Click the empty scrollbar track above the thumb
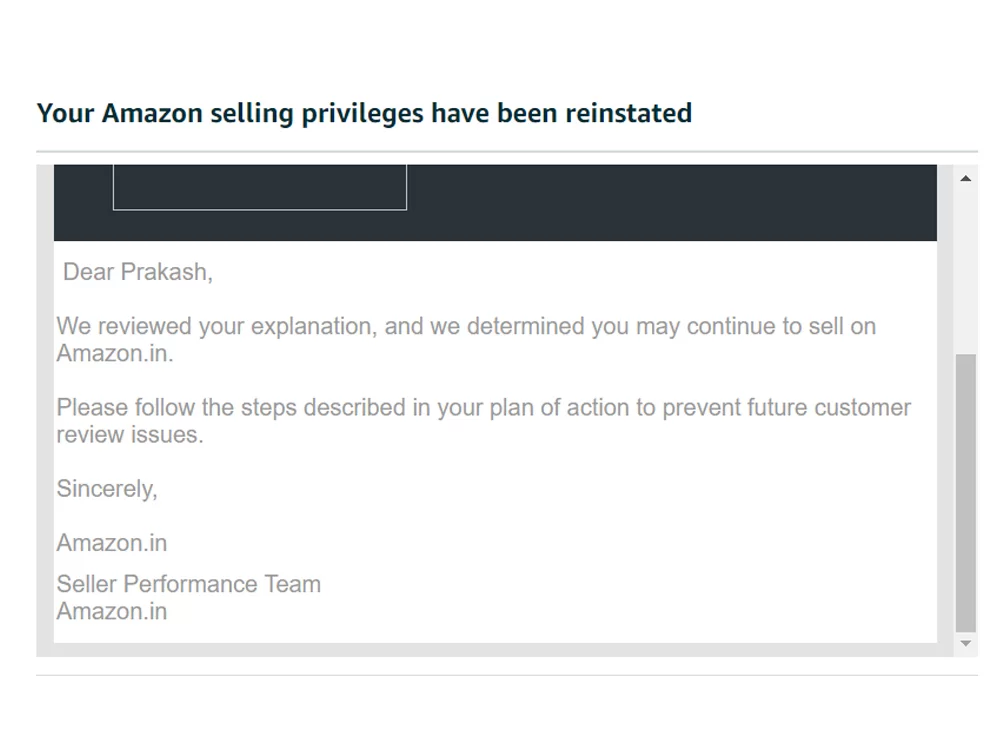The width and height of the screenshot is (1000, 750). (966, 272)
